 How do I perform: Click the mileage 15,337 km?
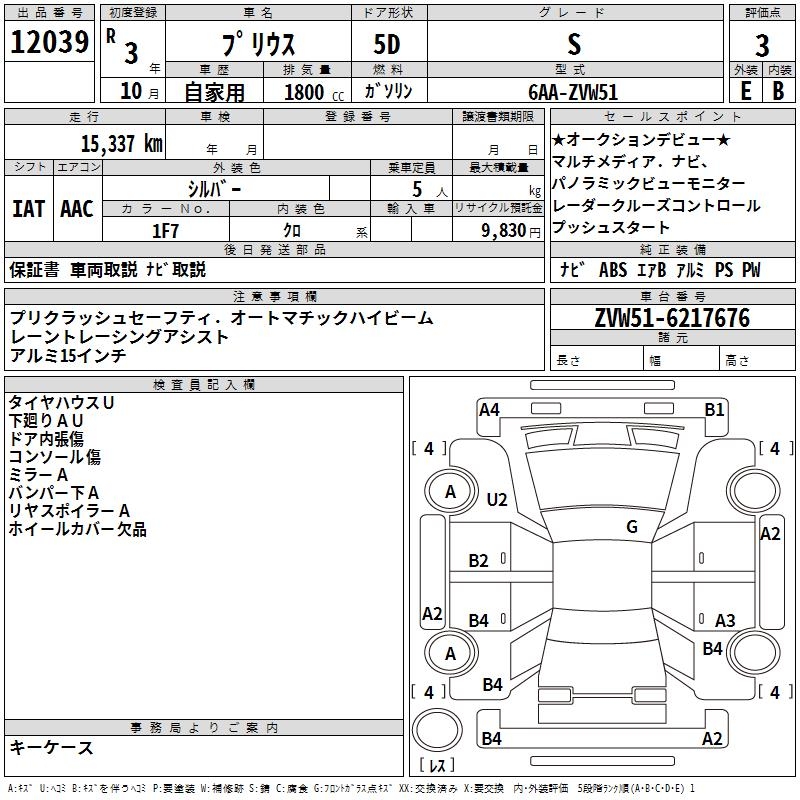[x=121, y=143]
